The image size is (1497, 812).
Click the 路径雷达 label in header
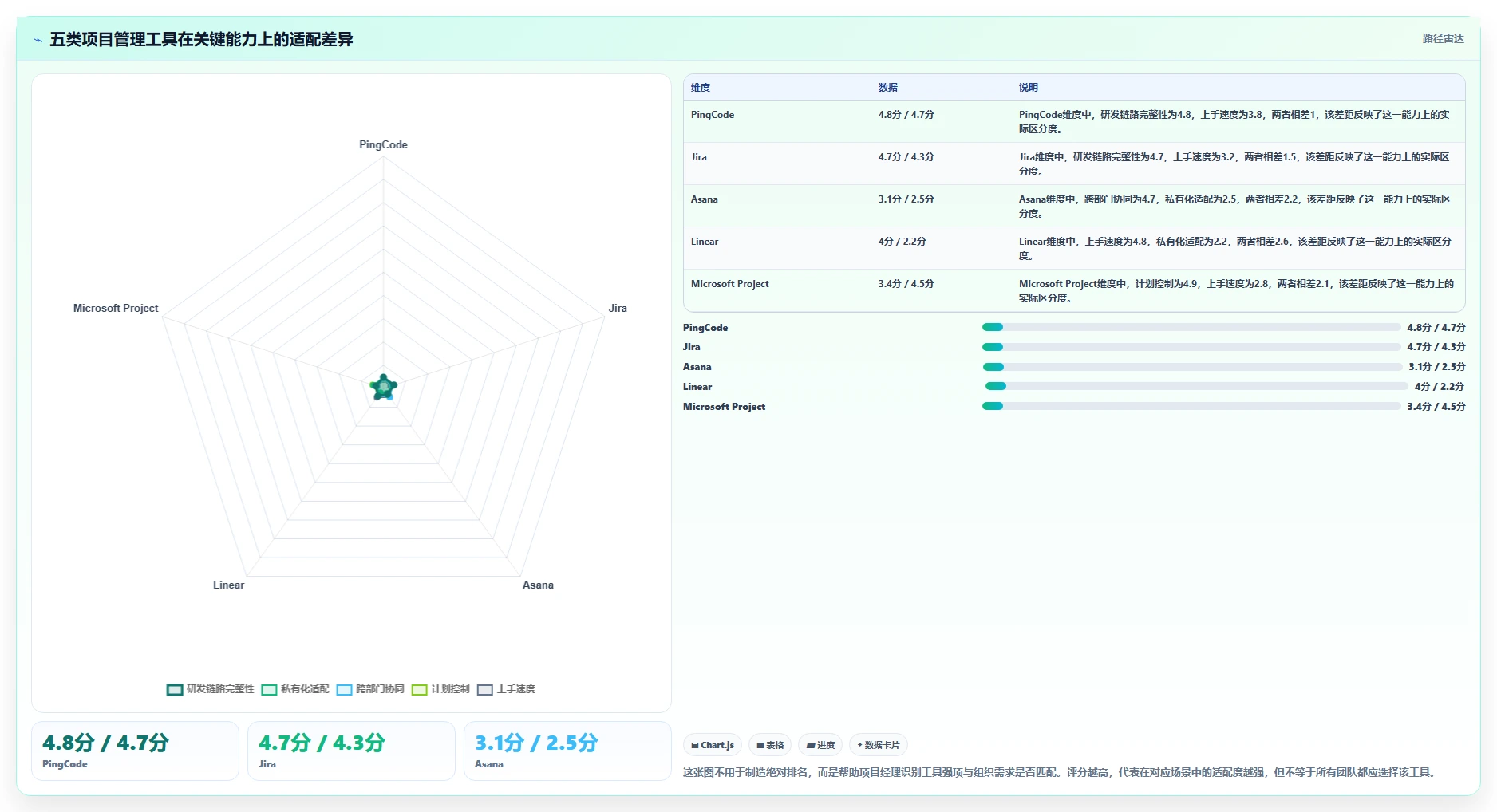pyautogui.click(x=1443, y=38)
